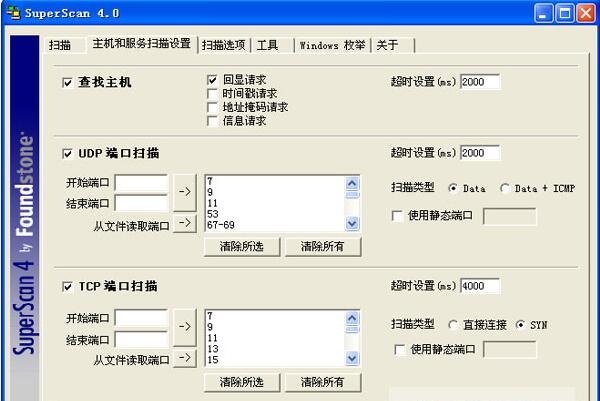Image resolution: width=600 pixels, height=401 pixels.
Task: Click the UDP 开始端口 input field
Action: pyautogui.click(x=141, y=183)
